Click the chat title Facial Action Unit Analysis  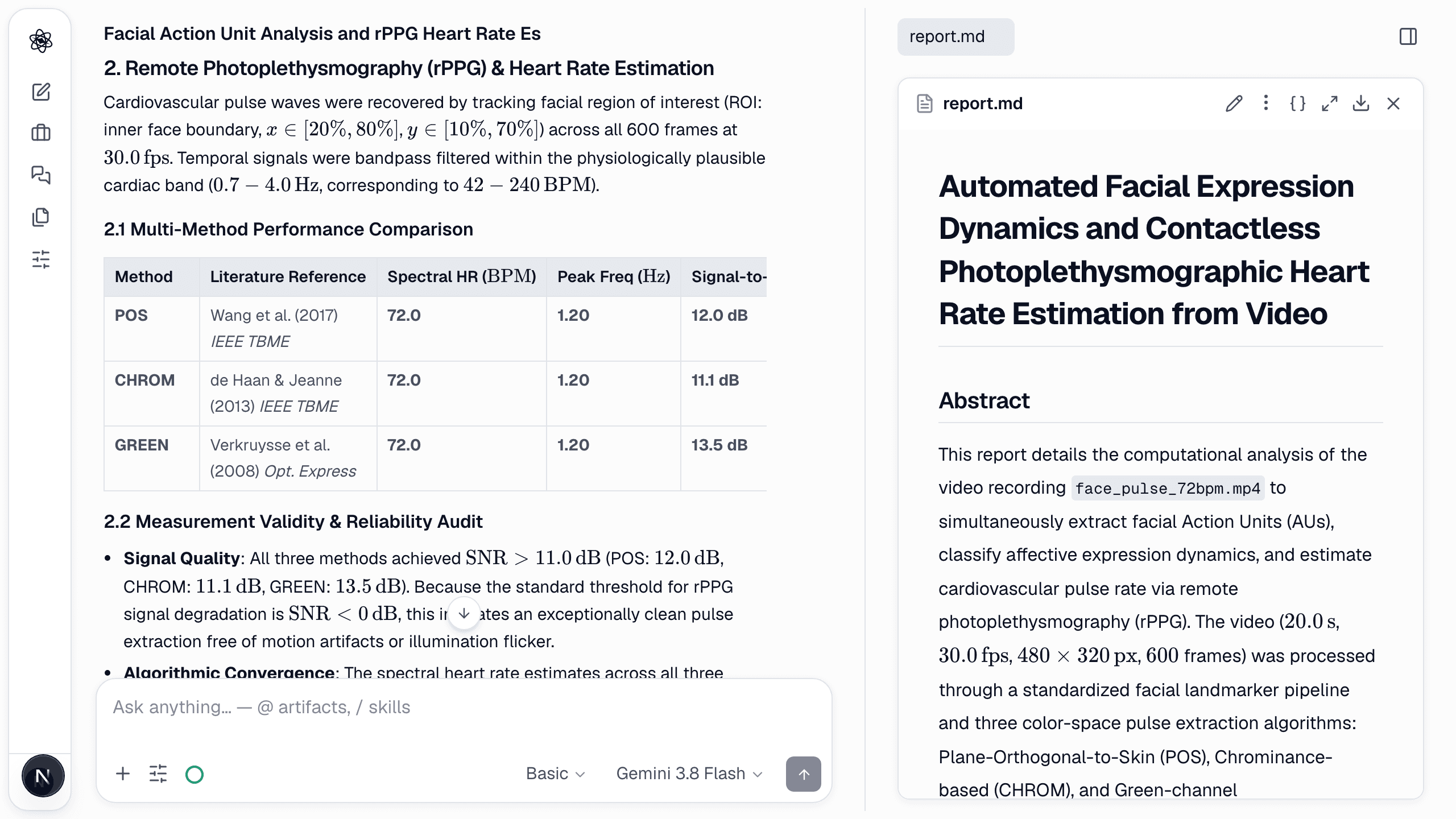point(322,34)
